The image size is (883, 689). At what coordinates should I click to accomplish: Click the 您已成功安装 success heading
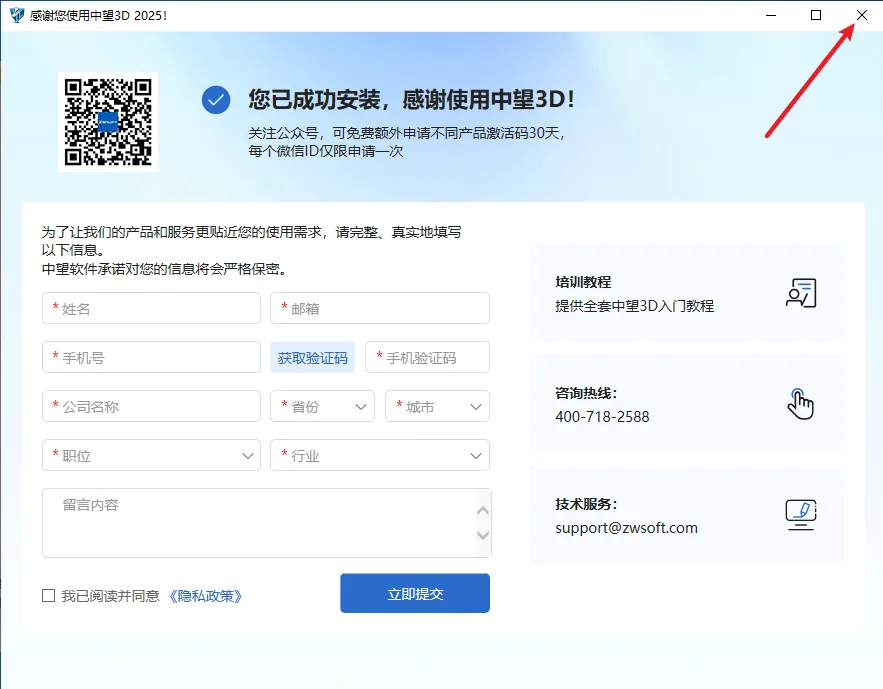[412, 100]
